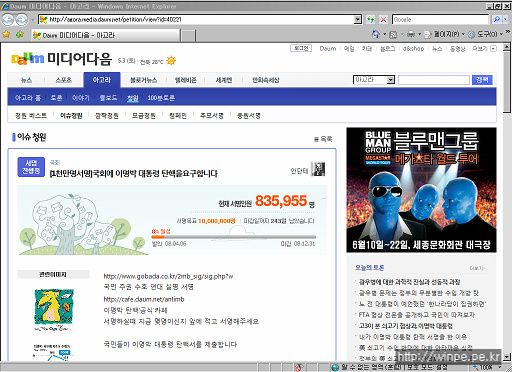
Task: Click the IE Forward arrow button
Action: pyautogui.click(x=22, y=20)
